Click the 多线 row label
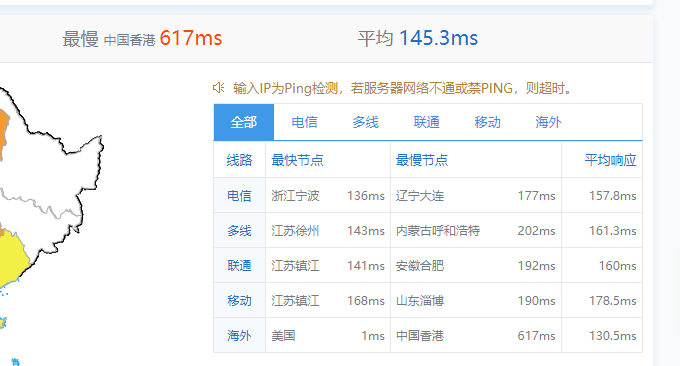 click(239, 231)
